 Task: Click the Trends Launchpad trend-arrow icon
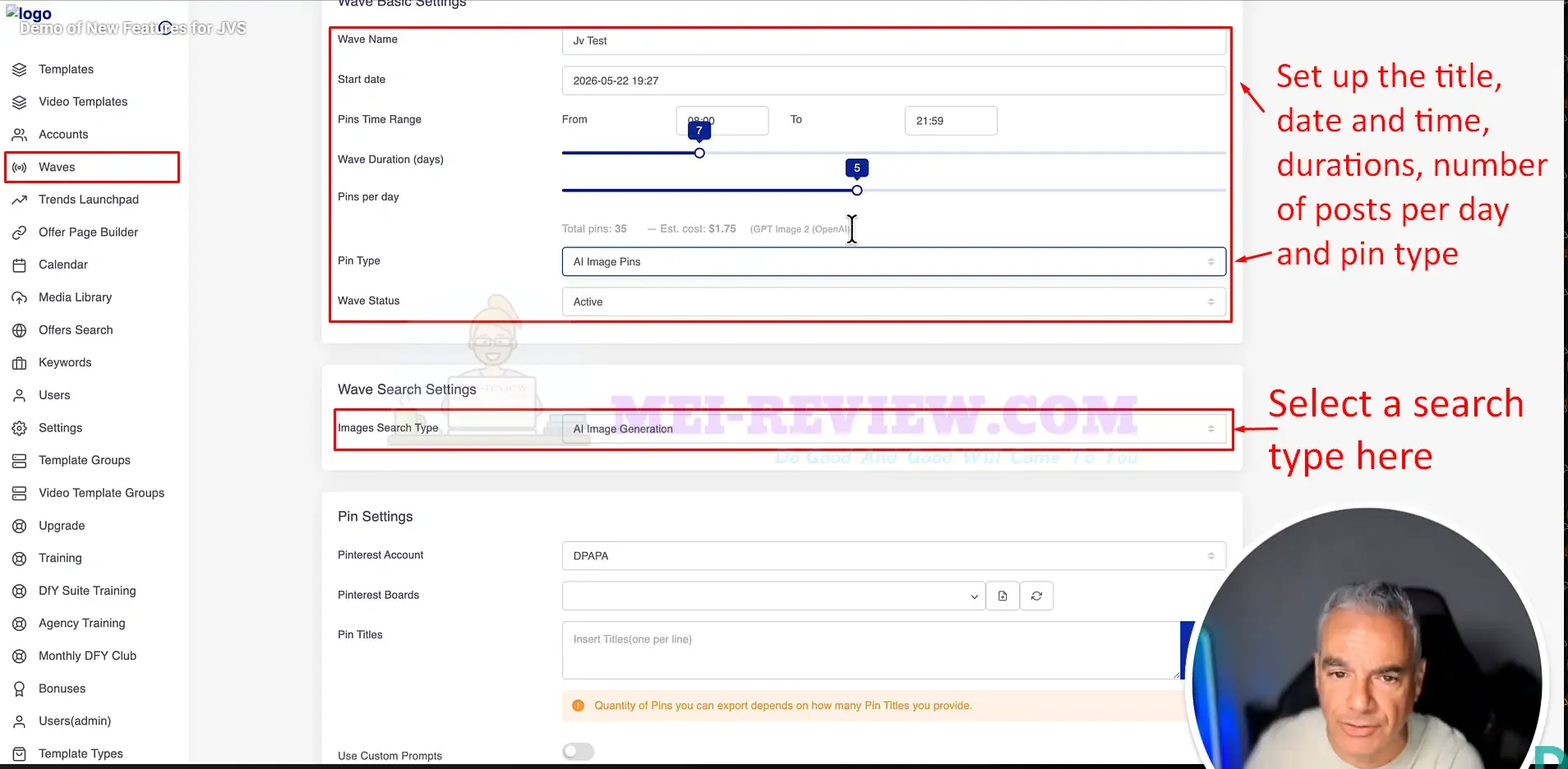[20, 200]
